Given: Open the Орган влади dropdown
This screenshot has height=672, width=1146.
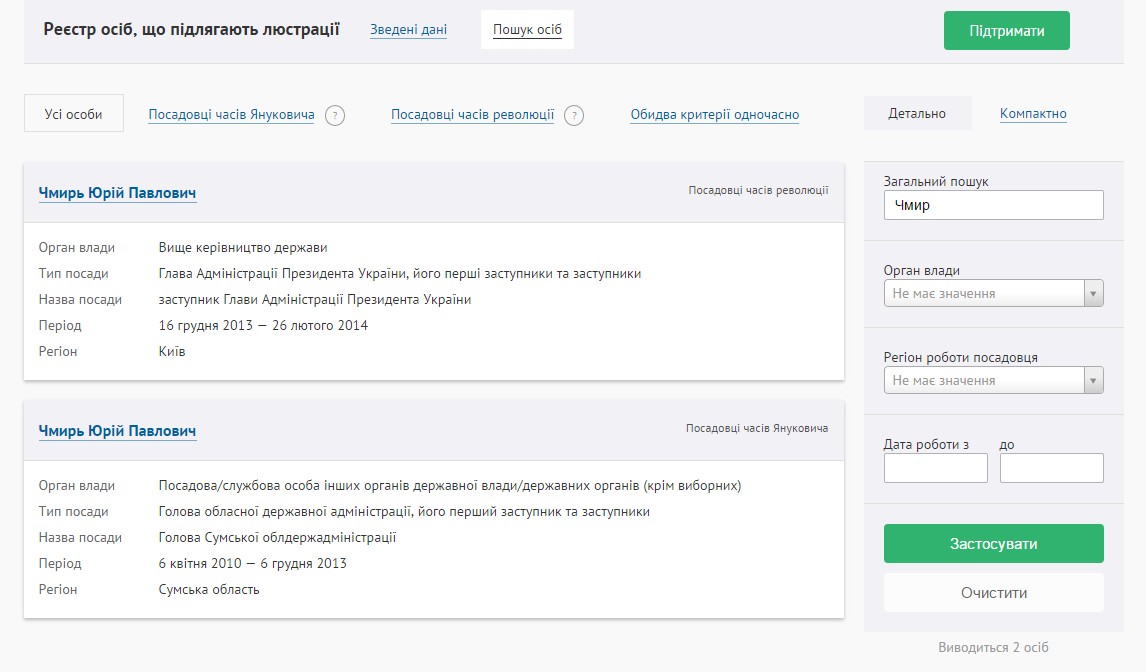Looking at the screenshot, I should [993, 294].
